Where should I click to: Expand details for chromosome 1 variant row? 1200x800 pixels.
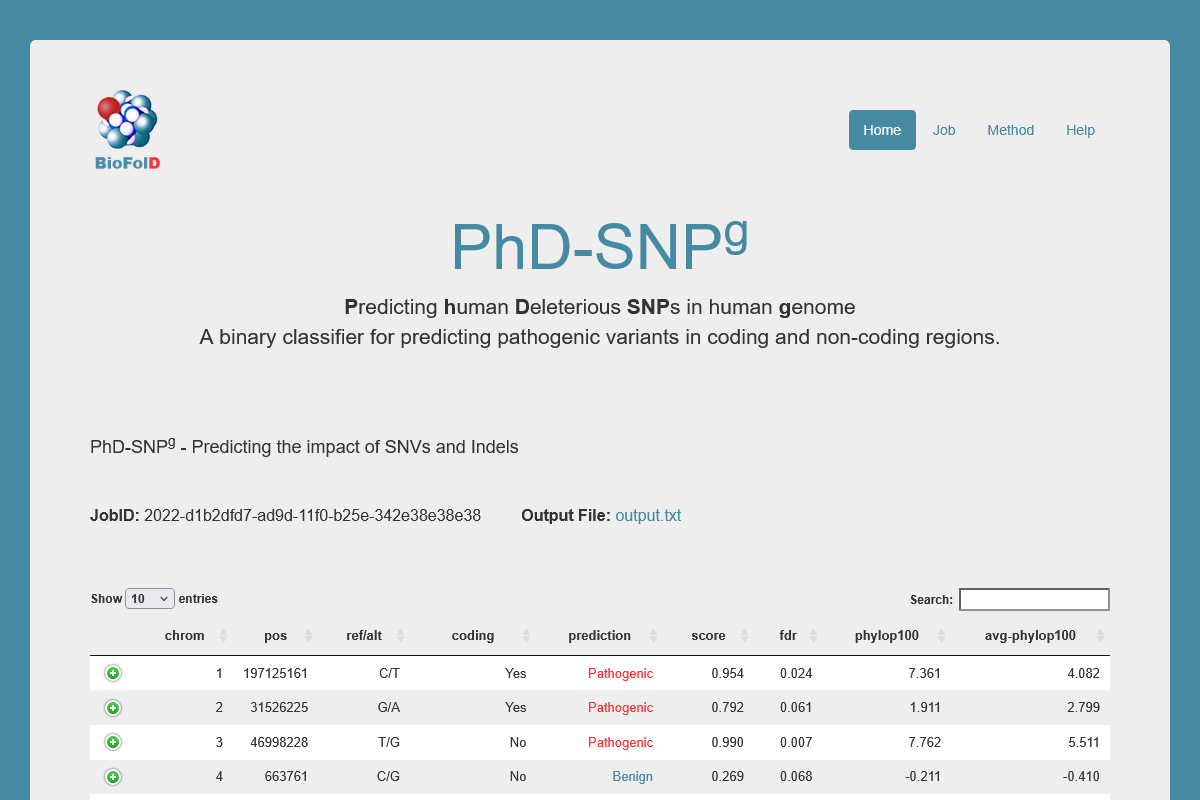coord(113,673)
